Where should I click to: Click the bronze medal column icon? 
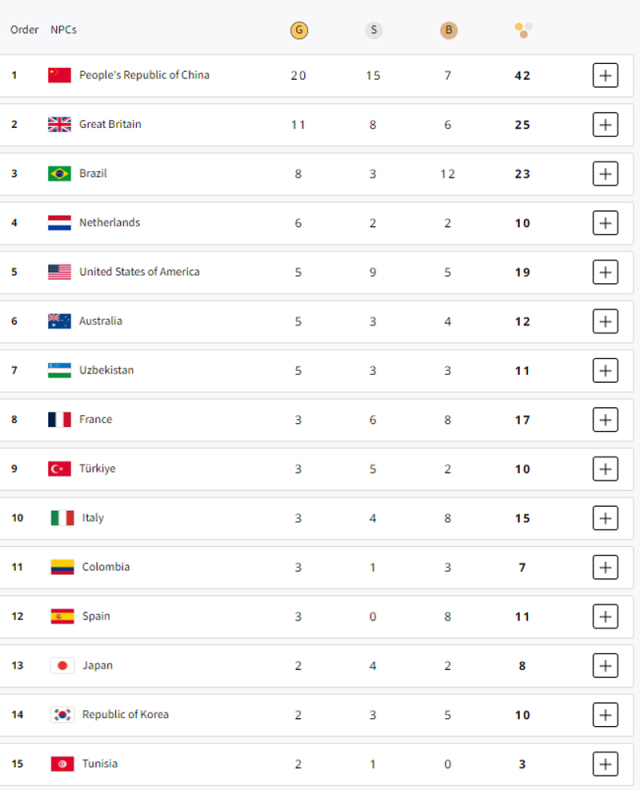pos(449,30)
